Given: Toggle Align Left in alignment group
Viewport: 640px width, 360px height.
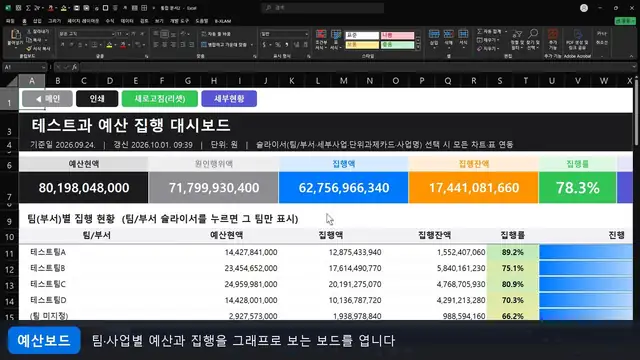Looking at the screenshot, I should coord(156,44).
